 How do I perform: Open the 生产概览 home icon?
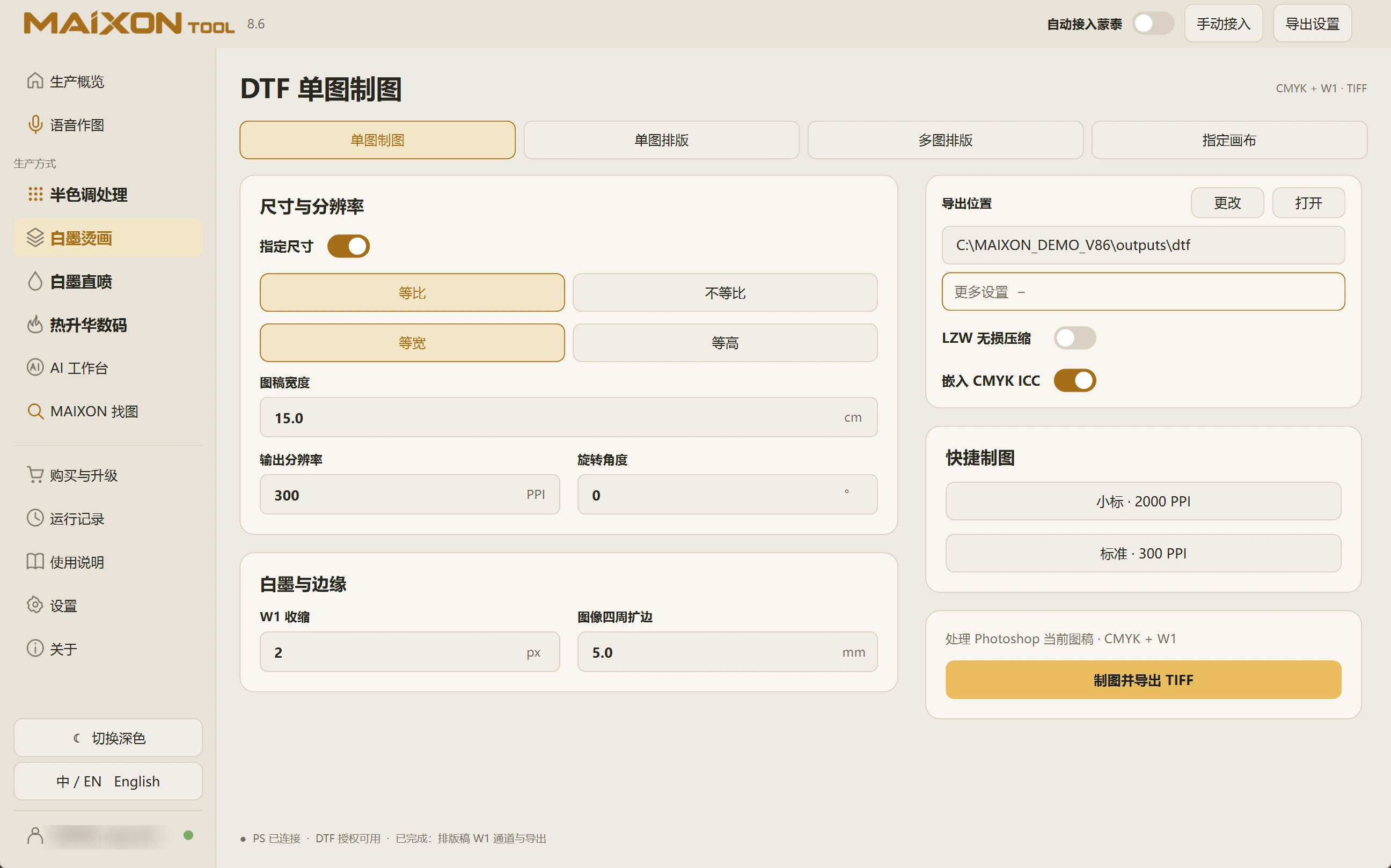35,81
